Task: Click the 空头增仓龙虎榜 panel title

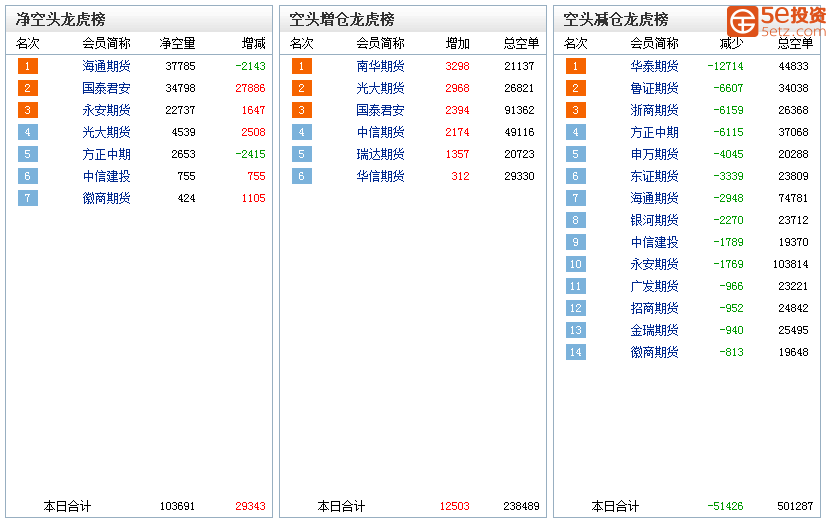Action: click(342, 20)
